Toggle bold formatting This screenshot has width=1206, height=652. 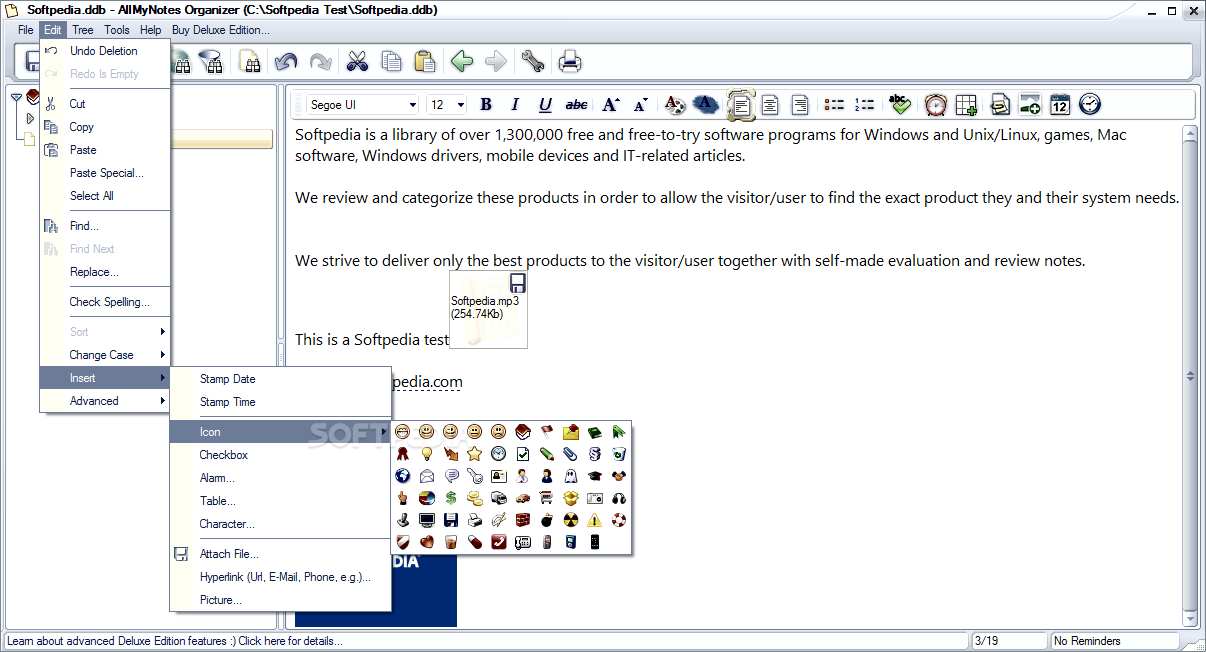485,104
